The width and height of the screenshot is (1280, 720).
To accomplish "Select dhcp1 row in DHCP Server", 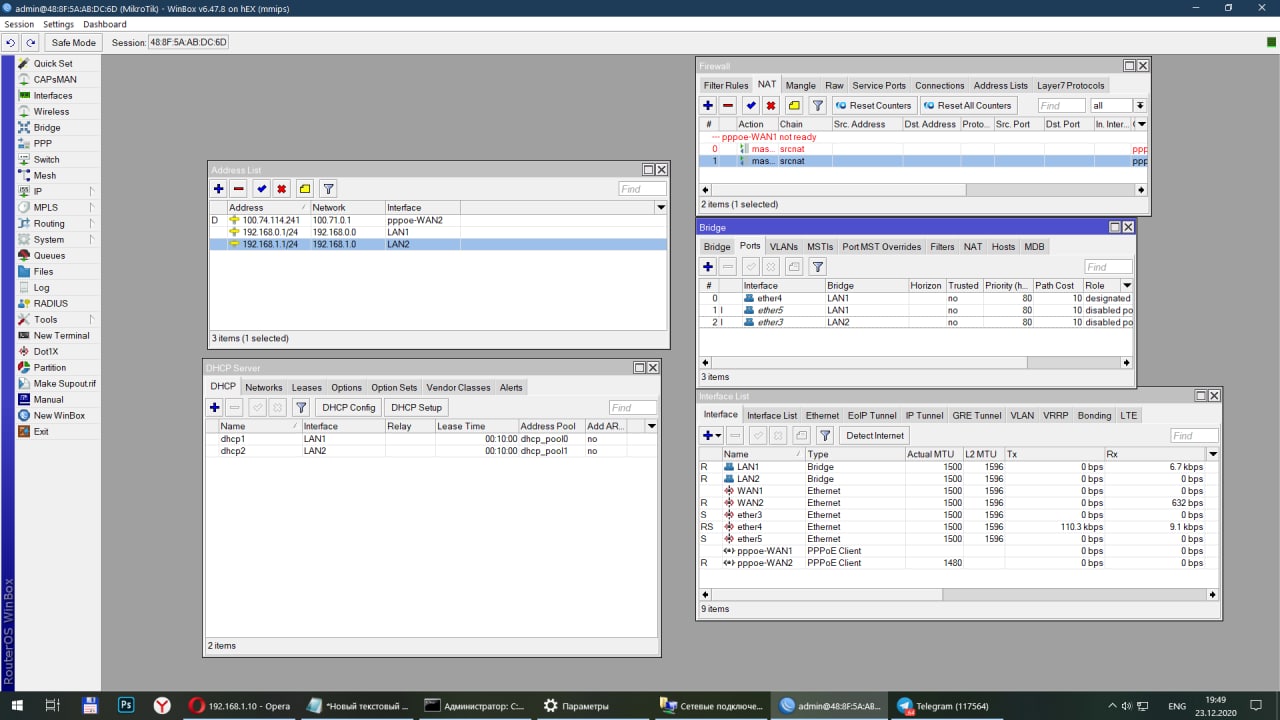I will [x=431, y=439].
